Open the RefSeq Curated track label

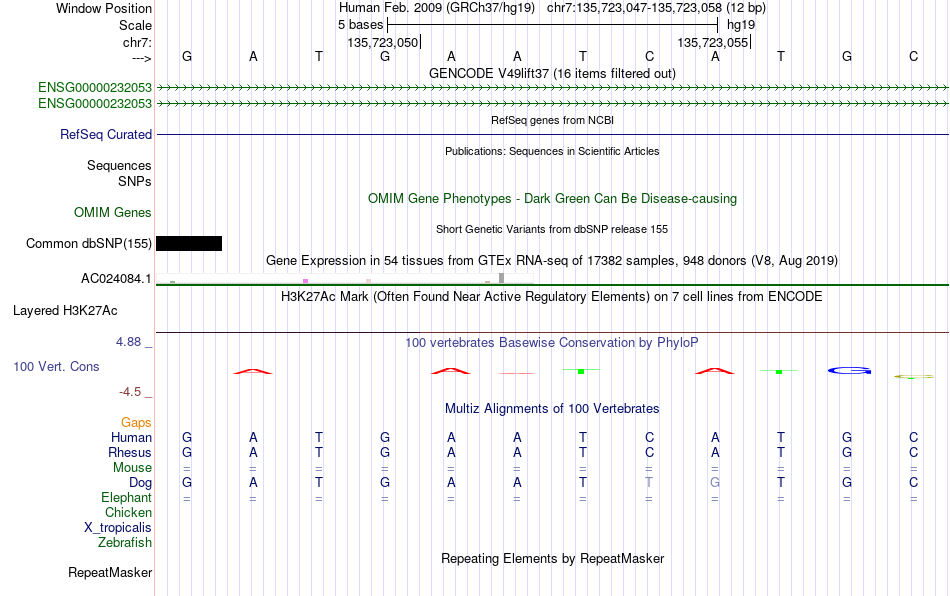click(x=105, y=134)
